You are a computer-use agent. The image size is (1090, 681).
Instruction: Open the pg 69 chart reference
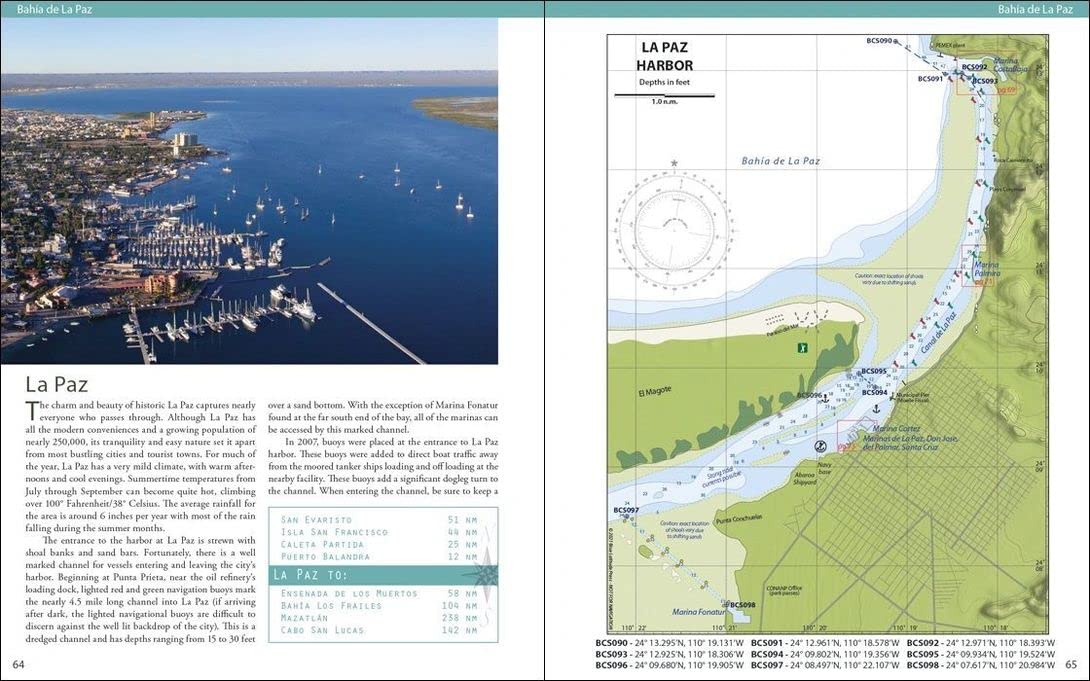[x=1007, y=90]
